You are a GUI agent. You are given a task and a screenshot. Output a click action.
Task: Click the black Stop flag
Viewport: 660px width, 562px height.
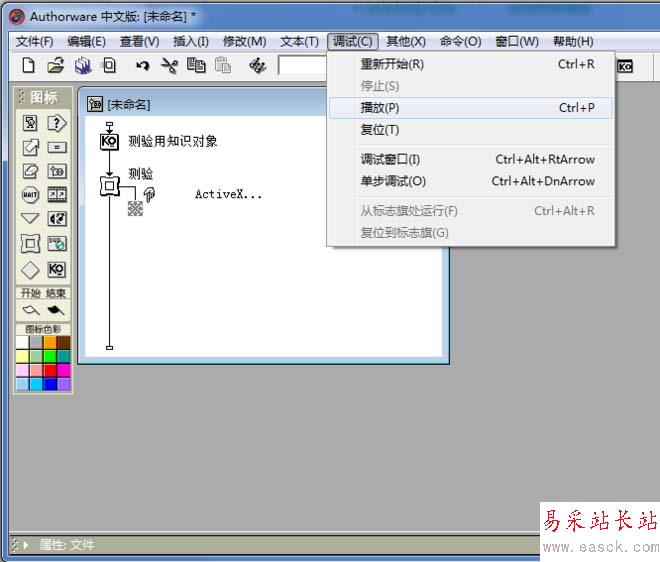56,310
